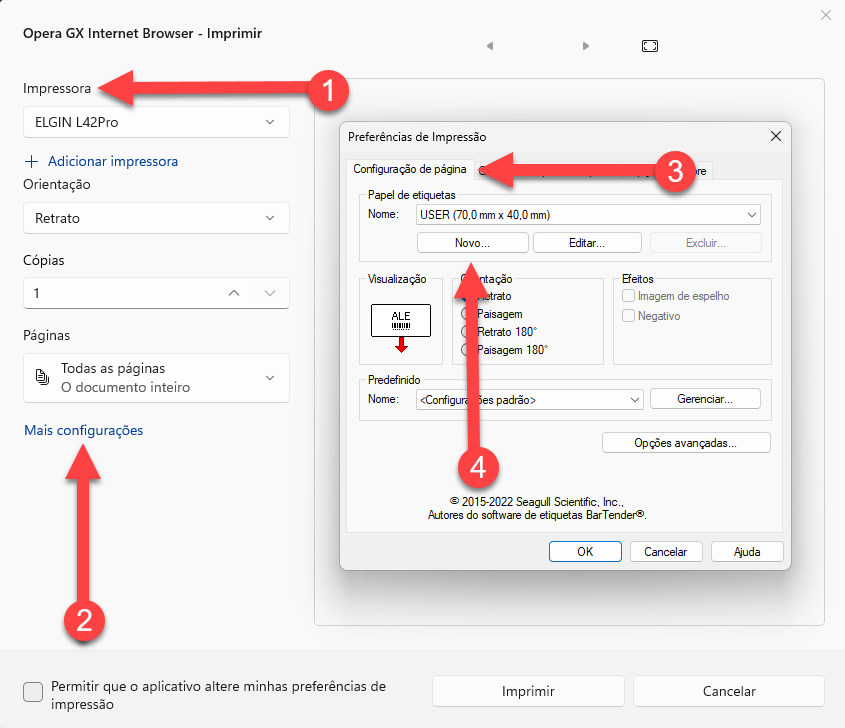The height and width of the screenshot is (728, 845).
Task: Enable Permitir que o aplicativo altere preferências
Action: pos(33,692)
